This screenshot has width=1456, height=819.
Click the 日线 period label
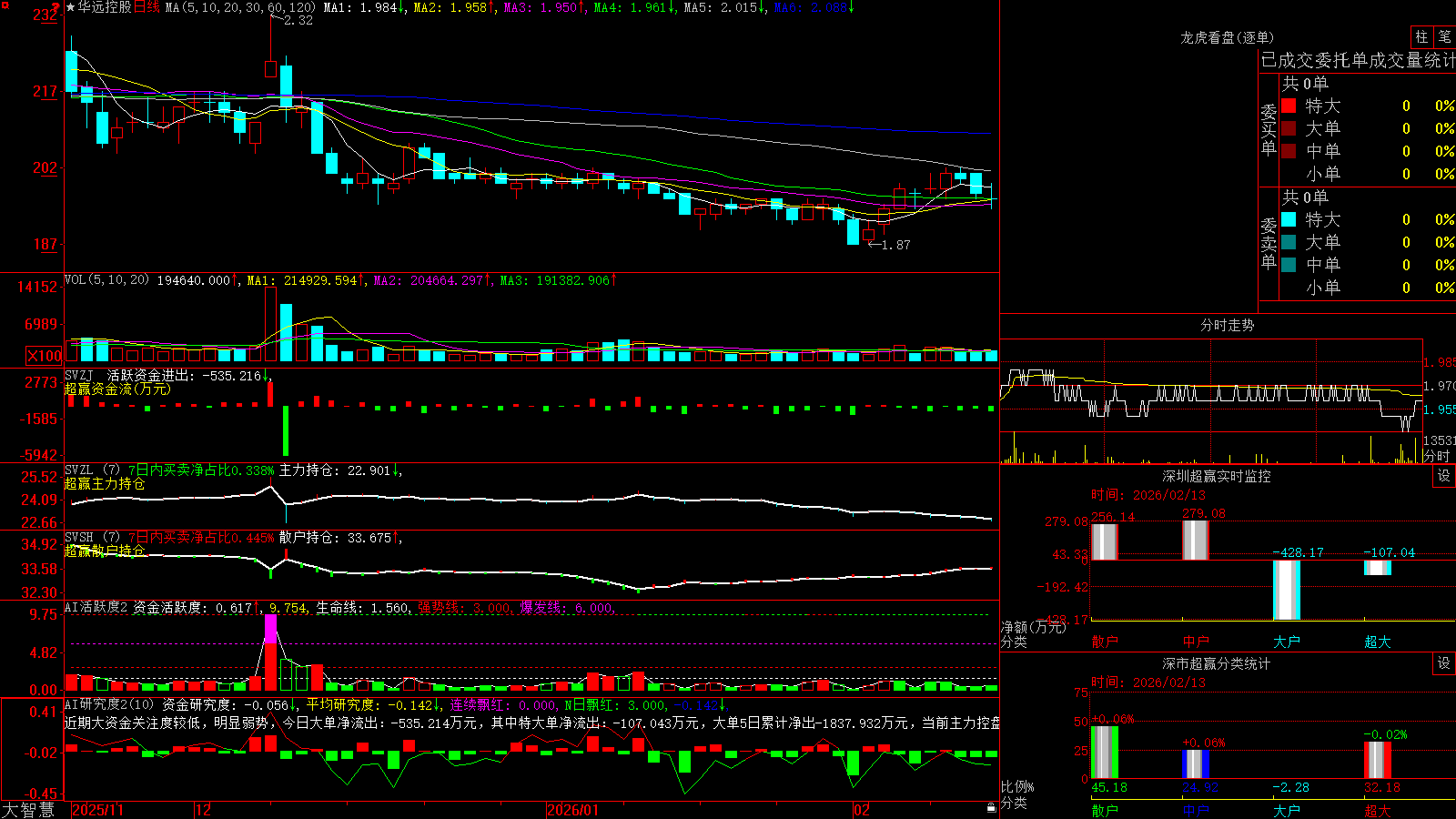coord(147,7)
